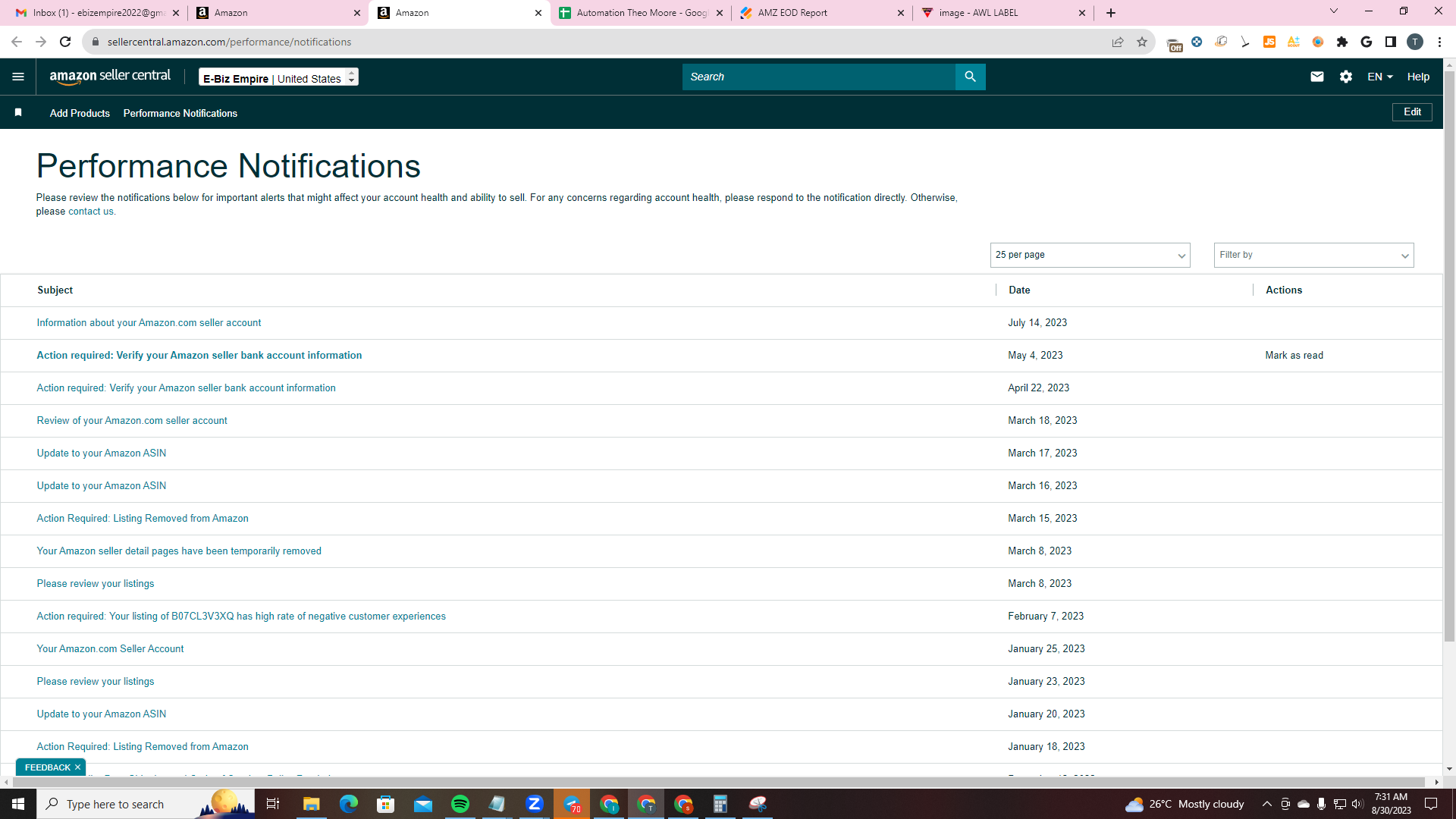Open the messages envelope icon
The image size is (1456, 819).
[1317, 77]
